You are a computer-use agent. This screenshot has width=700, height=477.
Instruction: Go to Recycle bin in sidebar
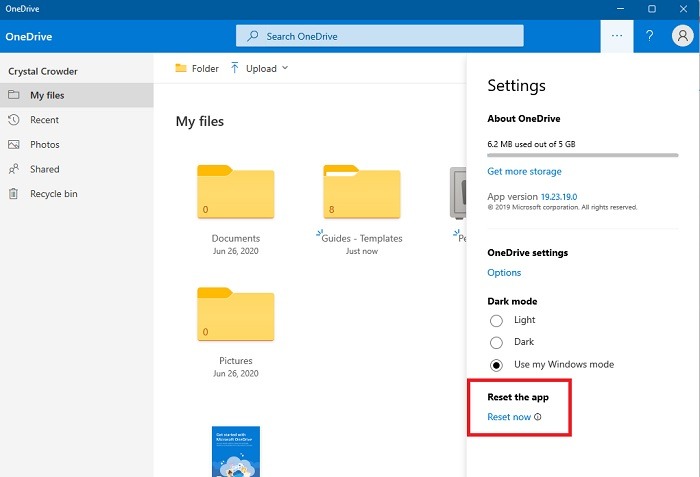click(77, 193)
